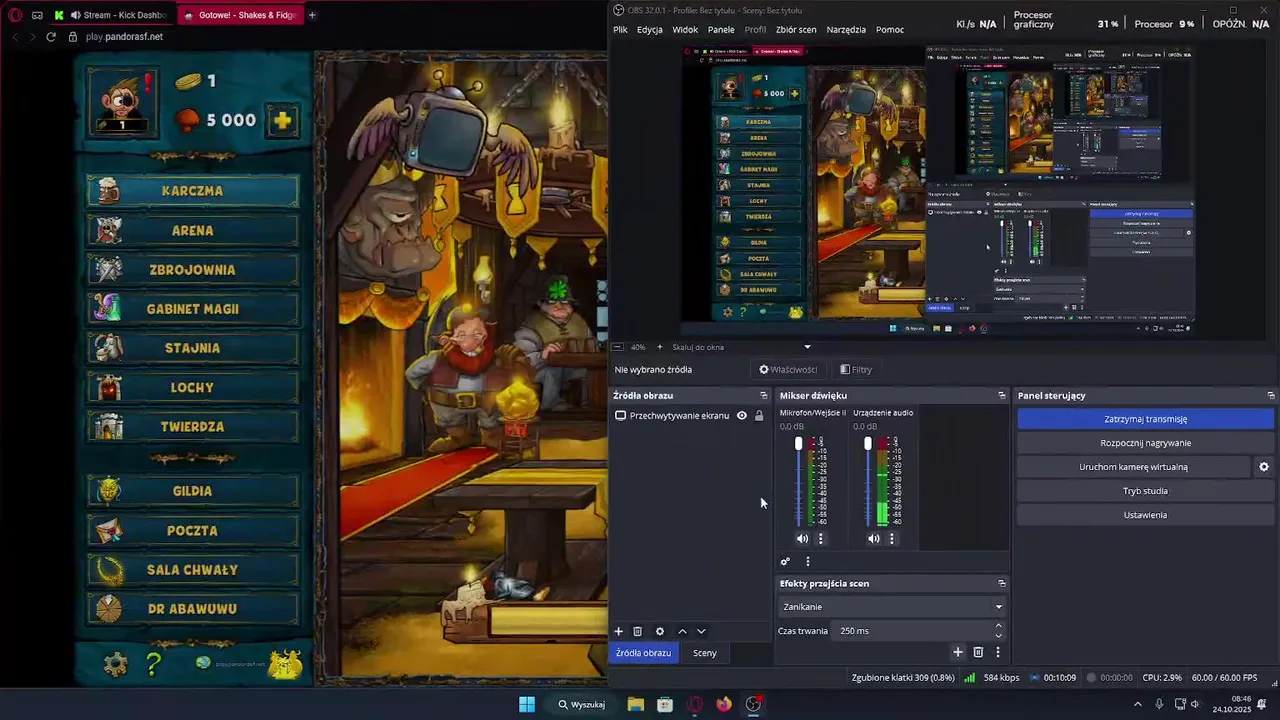The height and width of the screenshot is (720, 1280).
Task: Open Mikrofon/Wejście channel options three-dot menu
Action: pyautogui.click(x=821, y=538)
